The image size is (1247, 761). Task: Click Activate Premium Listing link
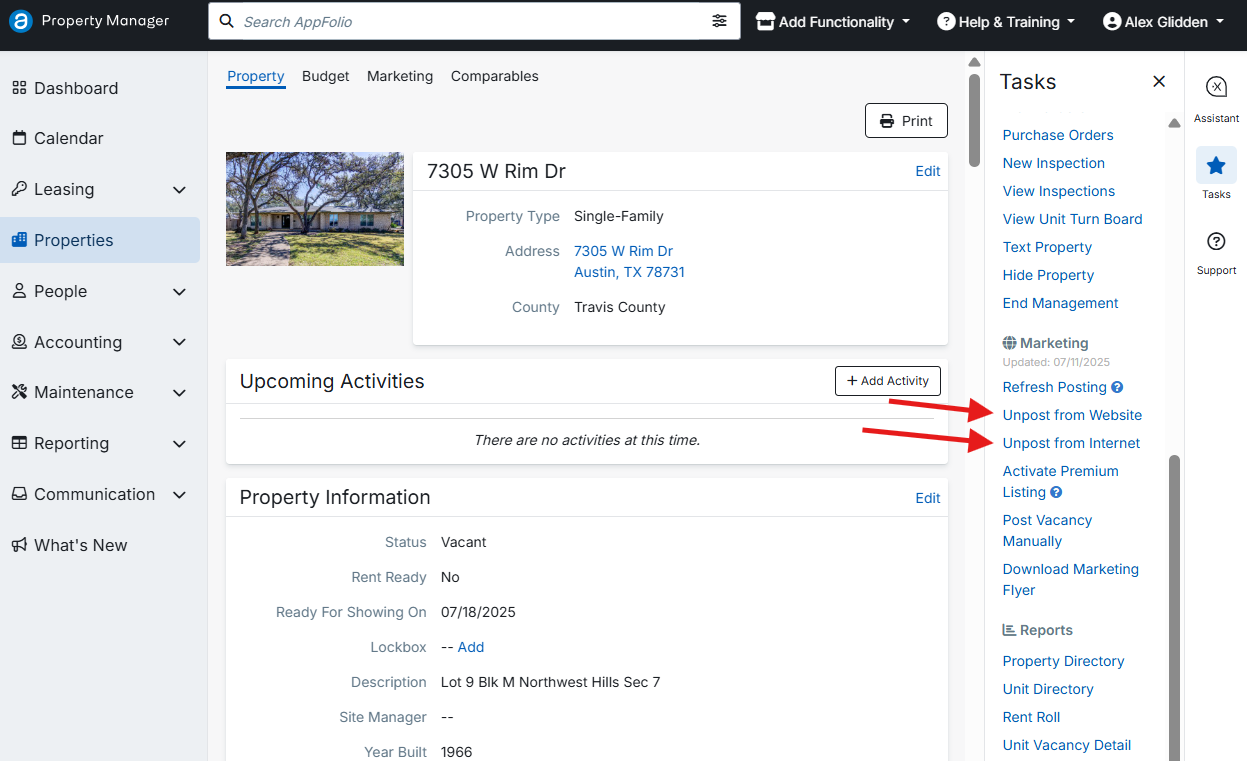click(1061, 481)
